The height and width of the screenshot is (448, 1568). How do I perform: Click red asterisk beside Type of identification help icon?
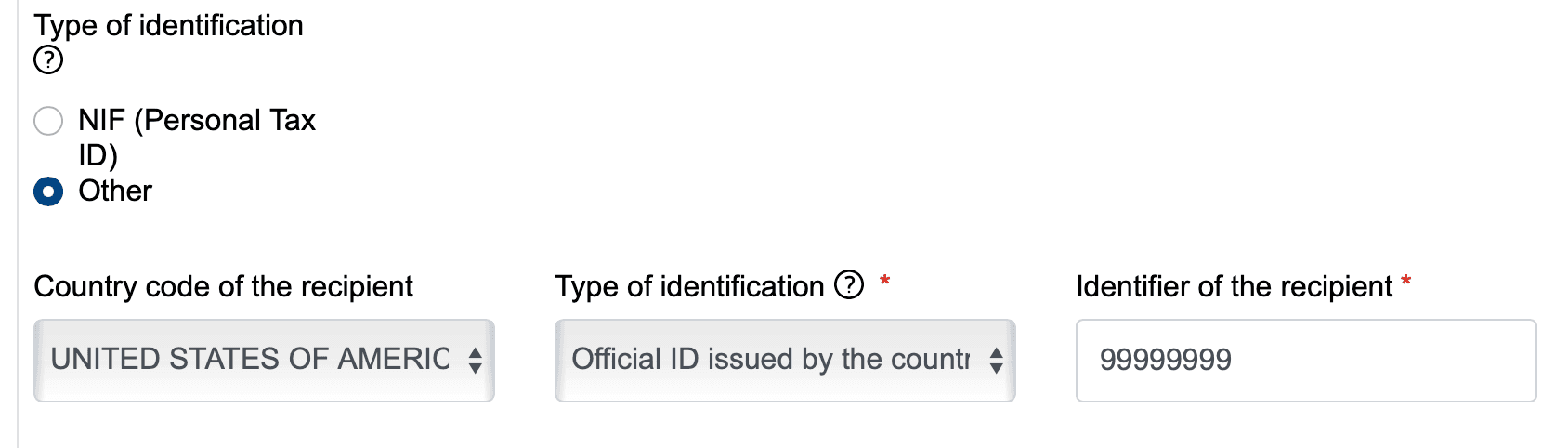pyautogui.click(x=884, y=281)
